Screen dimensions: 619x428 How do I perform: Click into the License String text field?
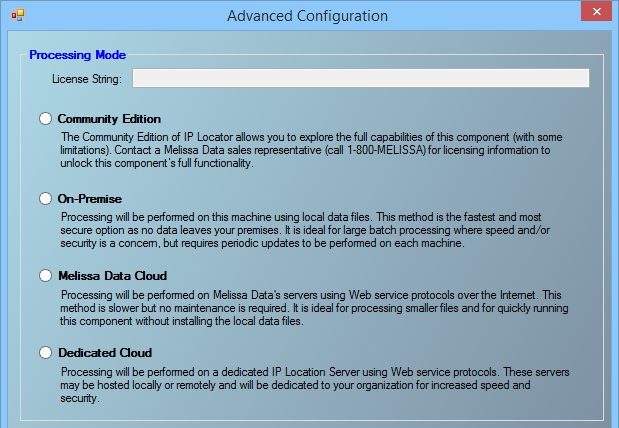point(360,79)
